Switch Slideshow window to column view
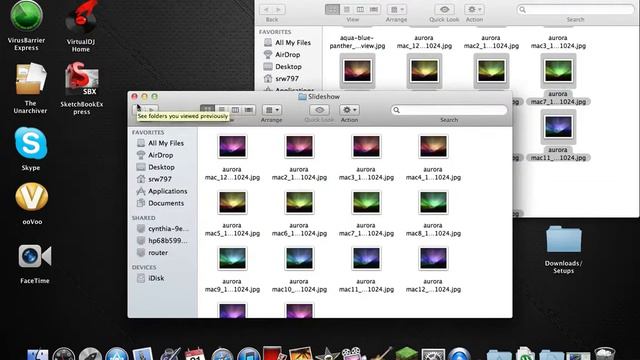The height and width of the screenshot is (360, 640). (x=235, y=110)
